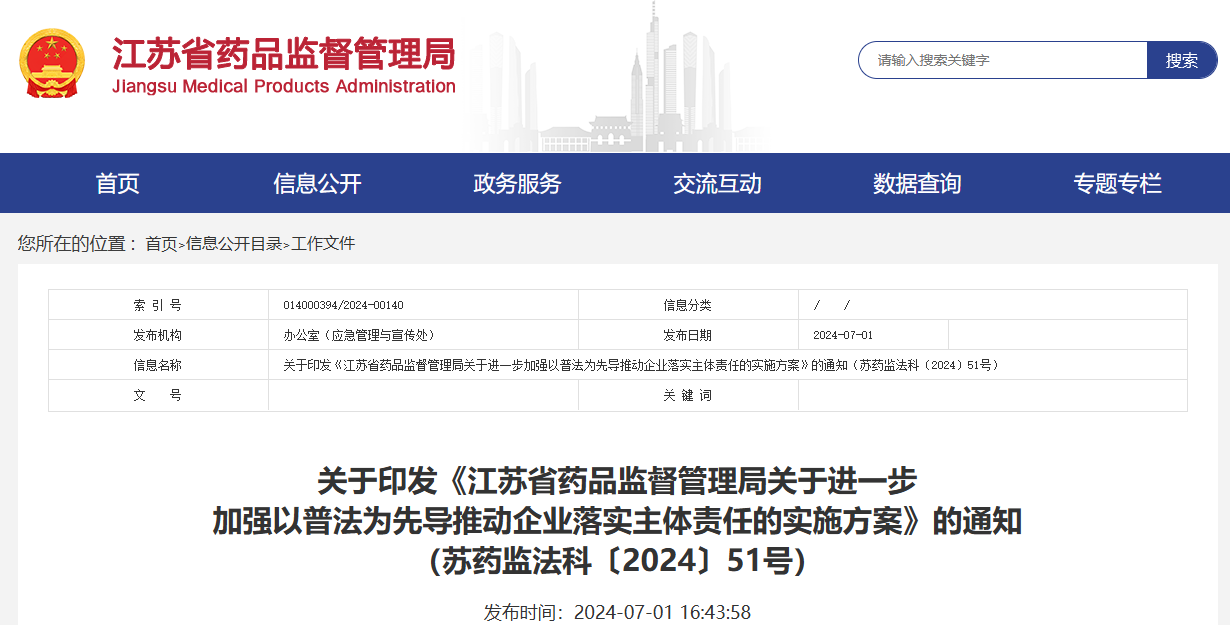
Task: Click index number 014000394/2024-00140
Action: coord(343,305)
